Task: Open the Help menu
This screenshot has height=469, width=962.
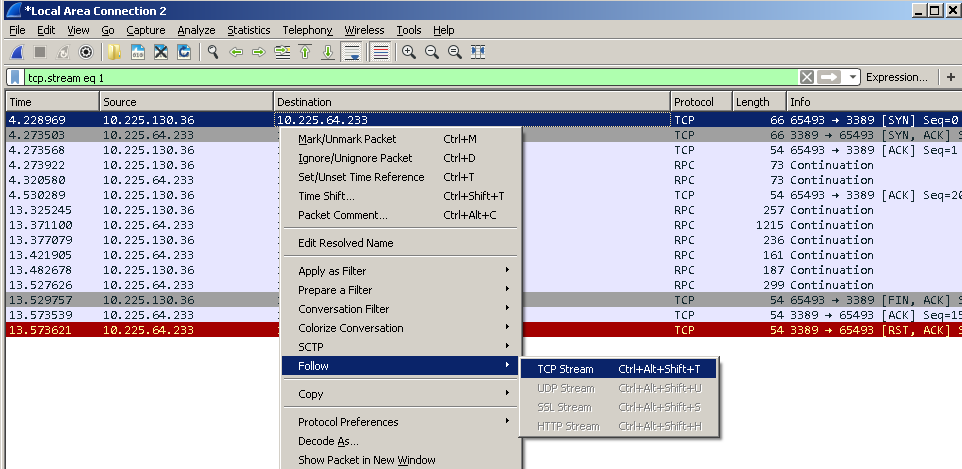Action: point(444,30)
